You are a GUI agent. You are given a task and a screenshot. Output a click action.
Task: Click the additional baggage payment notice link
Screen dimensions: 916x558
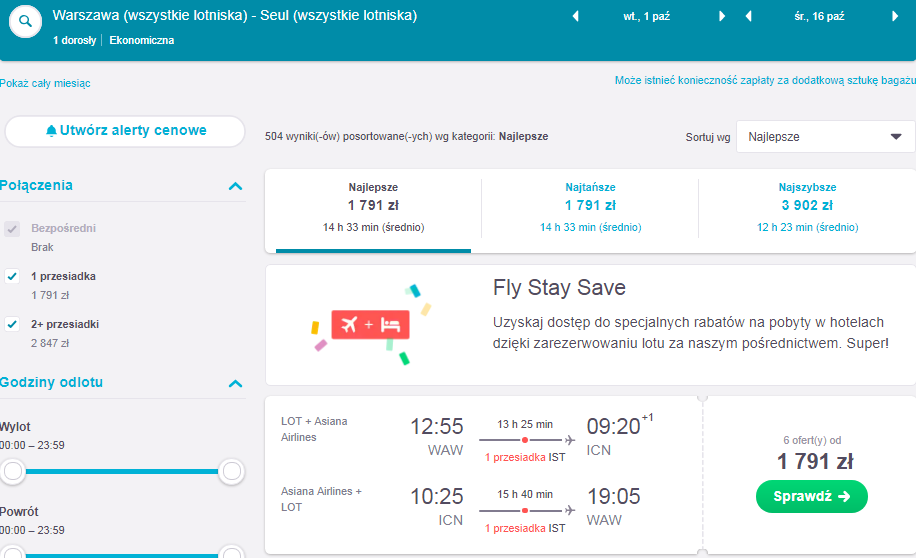765,80
